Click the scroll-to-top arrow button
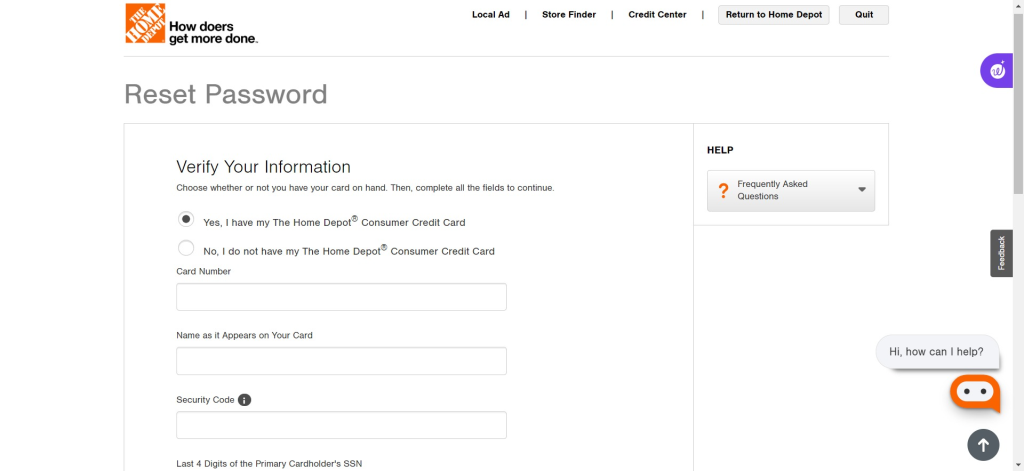Image resolution: width=1024 pixels, height=471 pixels. coord(983,445)
